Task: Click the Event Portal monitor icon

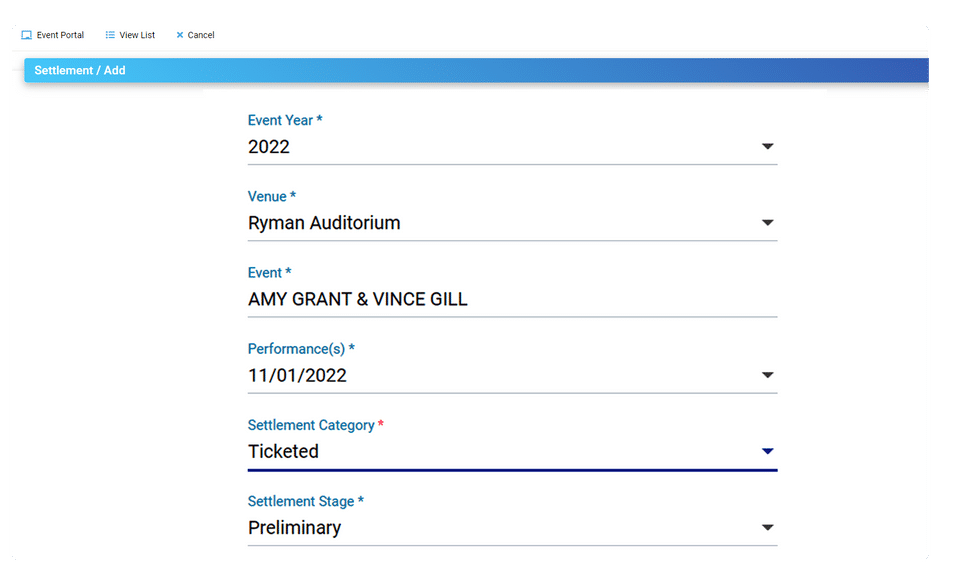Action: [x=27, y=35]
